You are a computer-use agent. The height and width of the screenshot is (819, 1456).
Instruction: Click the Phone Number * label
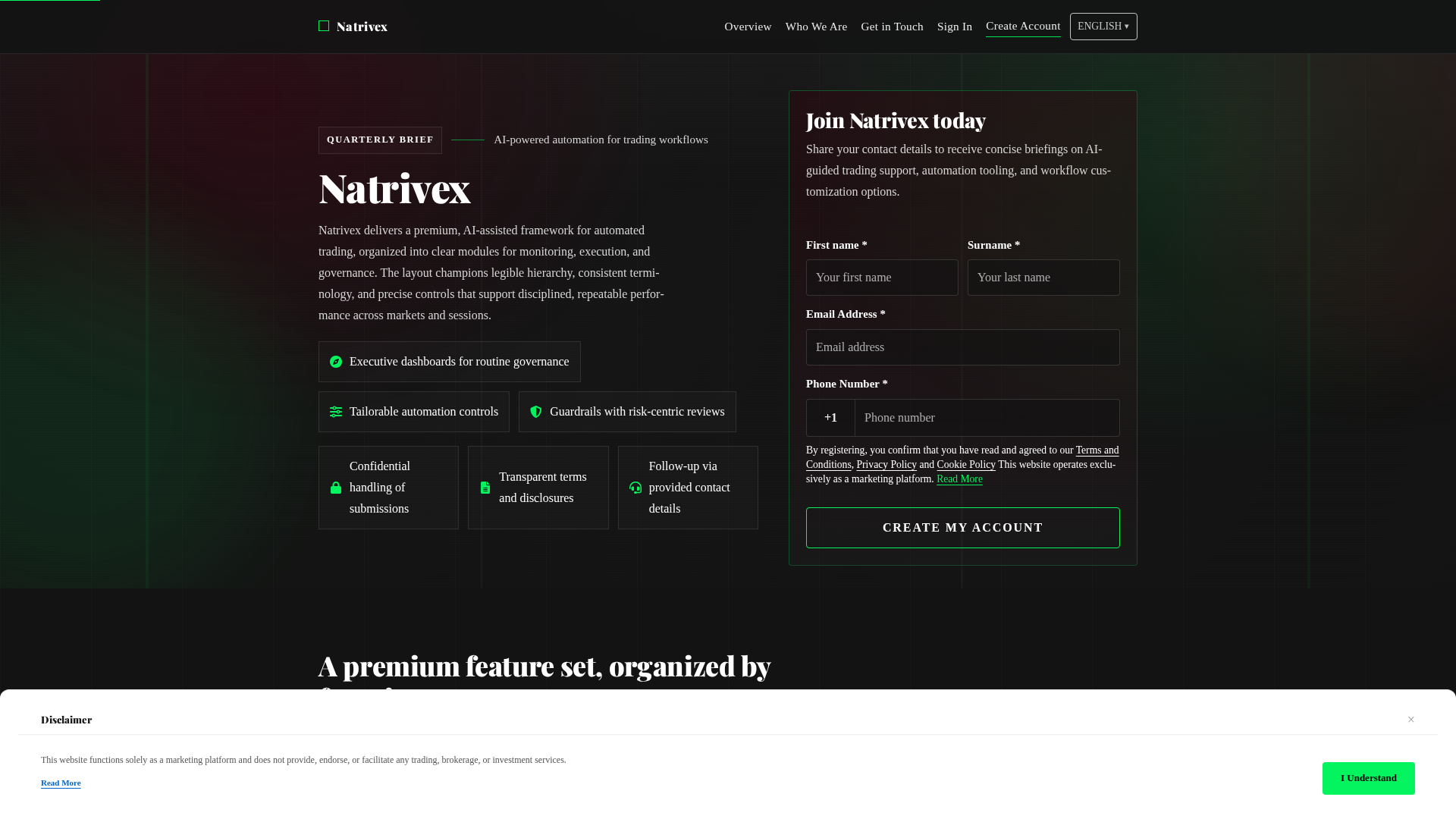[x=847, y=384]
